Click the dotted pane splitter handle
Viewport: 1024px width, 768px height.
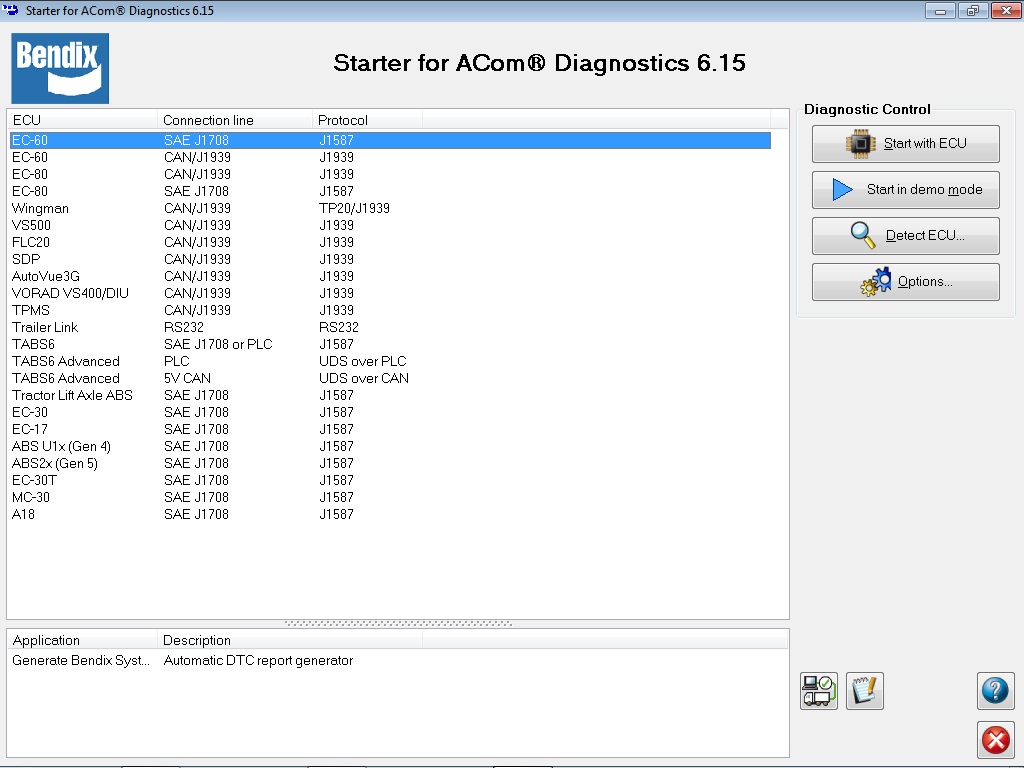(398, 624)
